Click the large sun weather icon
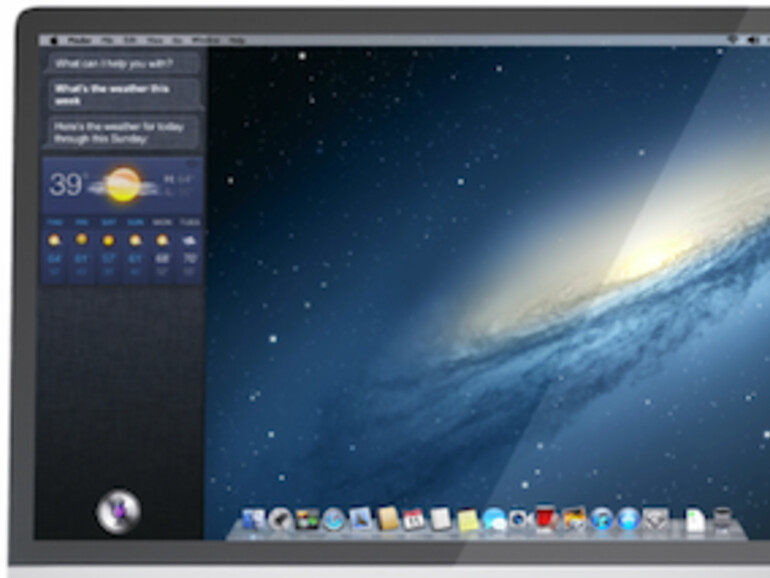 [123, 185]
